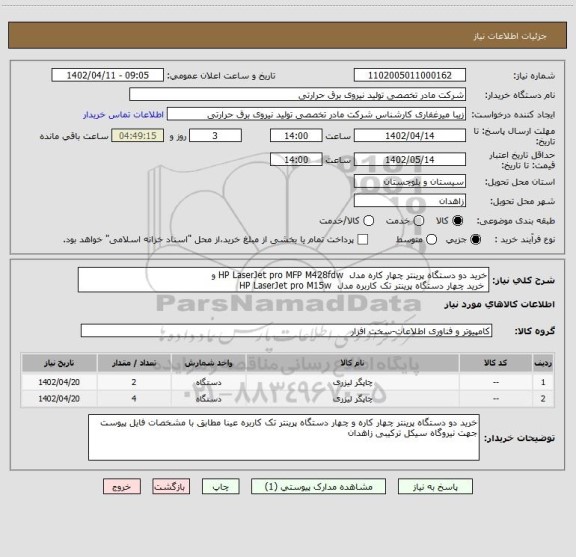The height and width of the screenshot is (557, 576).
Task: Select the جزیی purchase type radio
Action: coord(475,240)
